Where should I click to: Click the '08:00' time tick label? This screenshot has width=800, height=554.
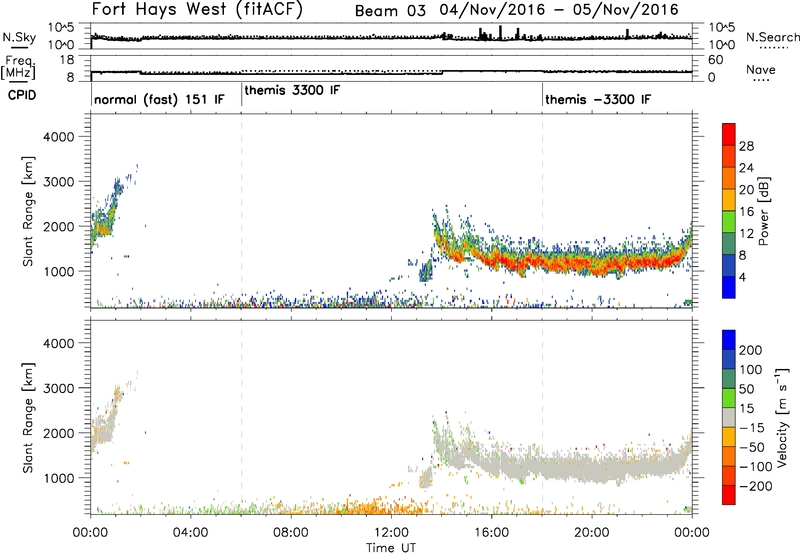(x=291, y=533)
